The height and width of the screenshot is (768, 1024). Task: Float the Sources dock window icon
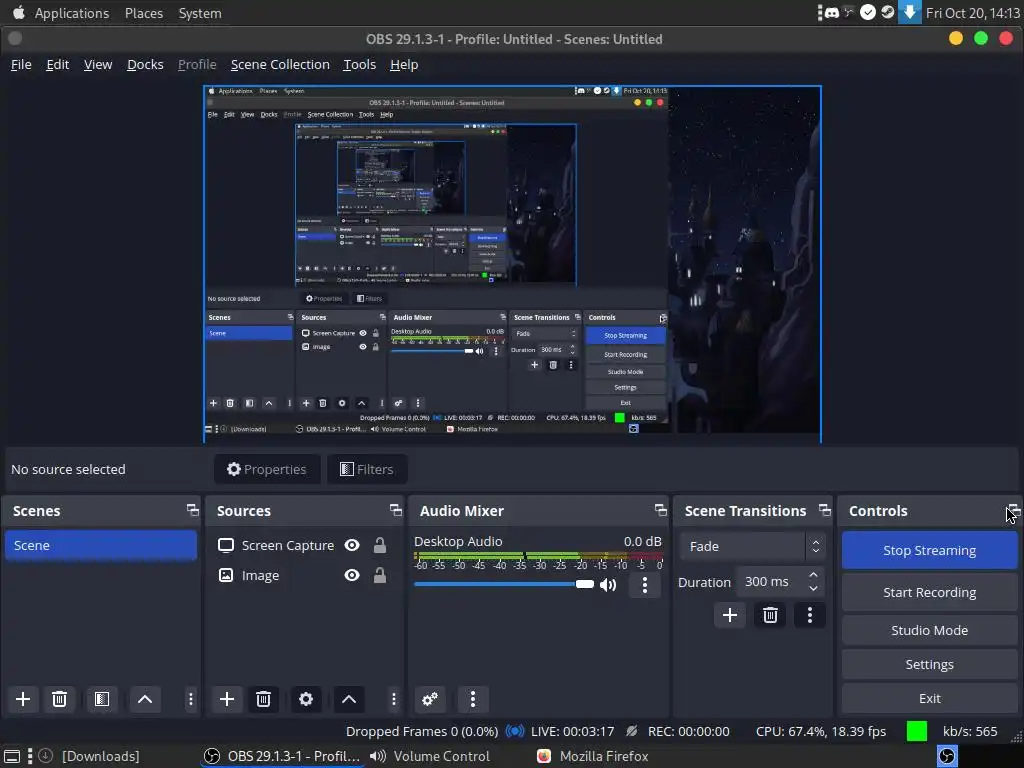pyautogui.click(x=396, y=510)
